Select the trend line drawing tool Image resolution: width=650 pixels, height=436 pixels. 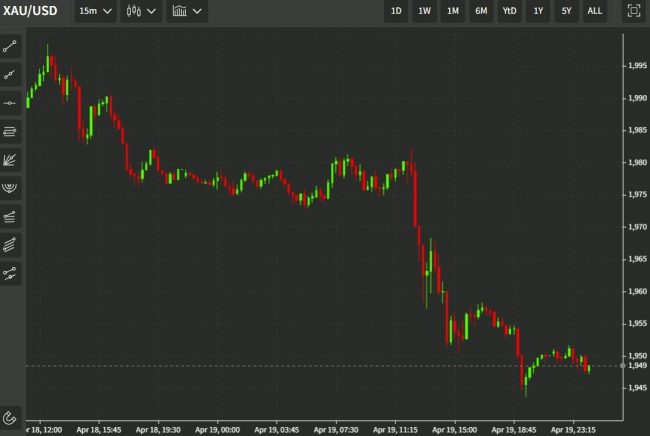pyautogui.click(x=10, y=46)
